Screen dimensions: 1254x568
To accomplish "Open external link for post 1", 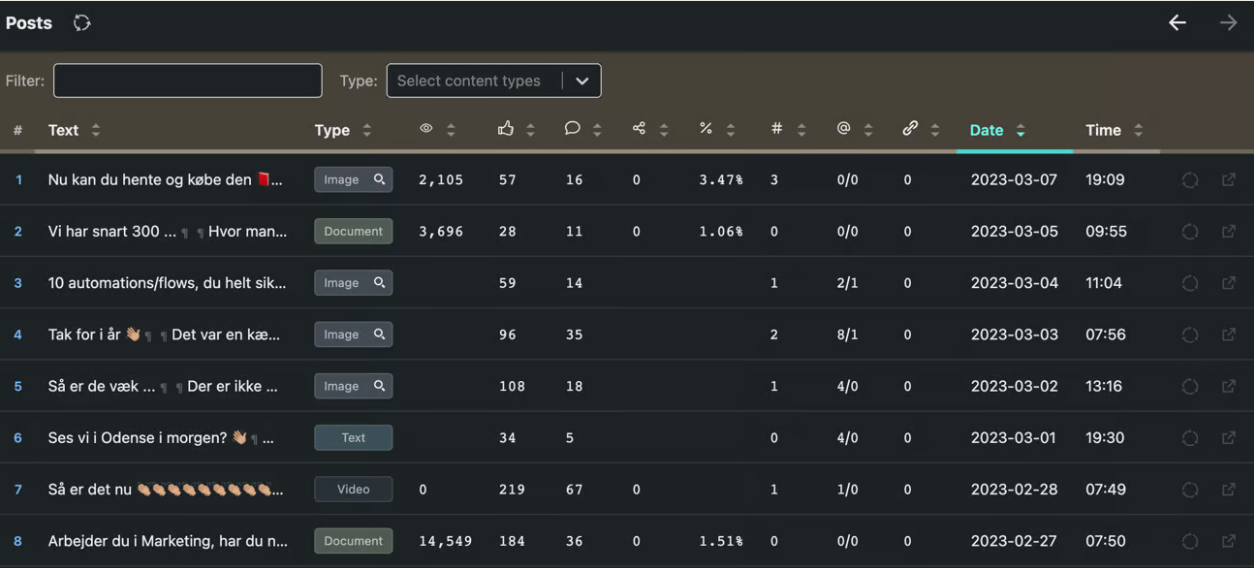I will (x=1228, y=180).
